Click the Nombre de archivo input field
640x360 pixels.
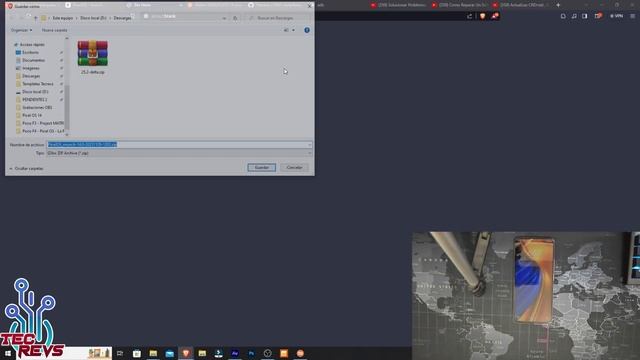(179, 144)
